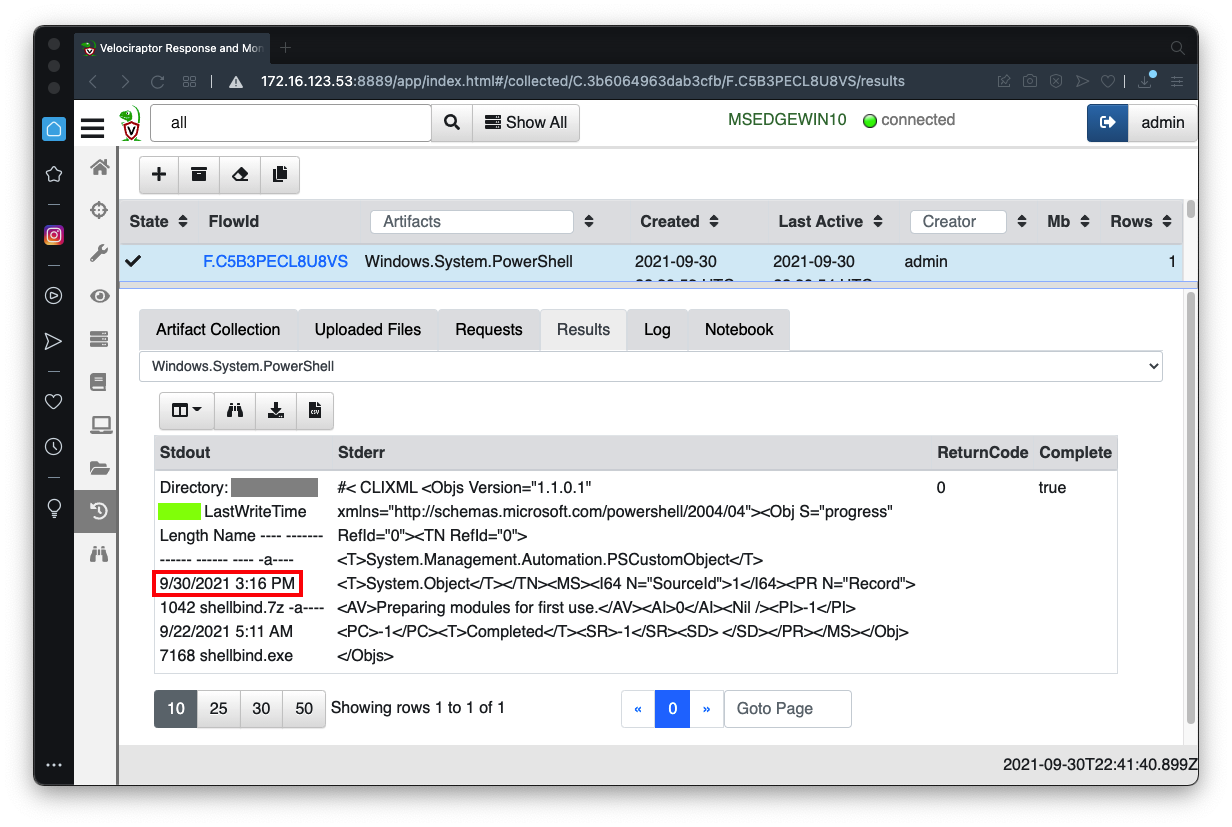The height and width of the screenshot is (827, 1232).
Task: Switch to Artifact Collection tab
Action: coord(218,329)
